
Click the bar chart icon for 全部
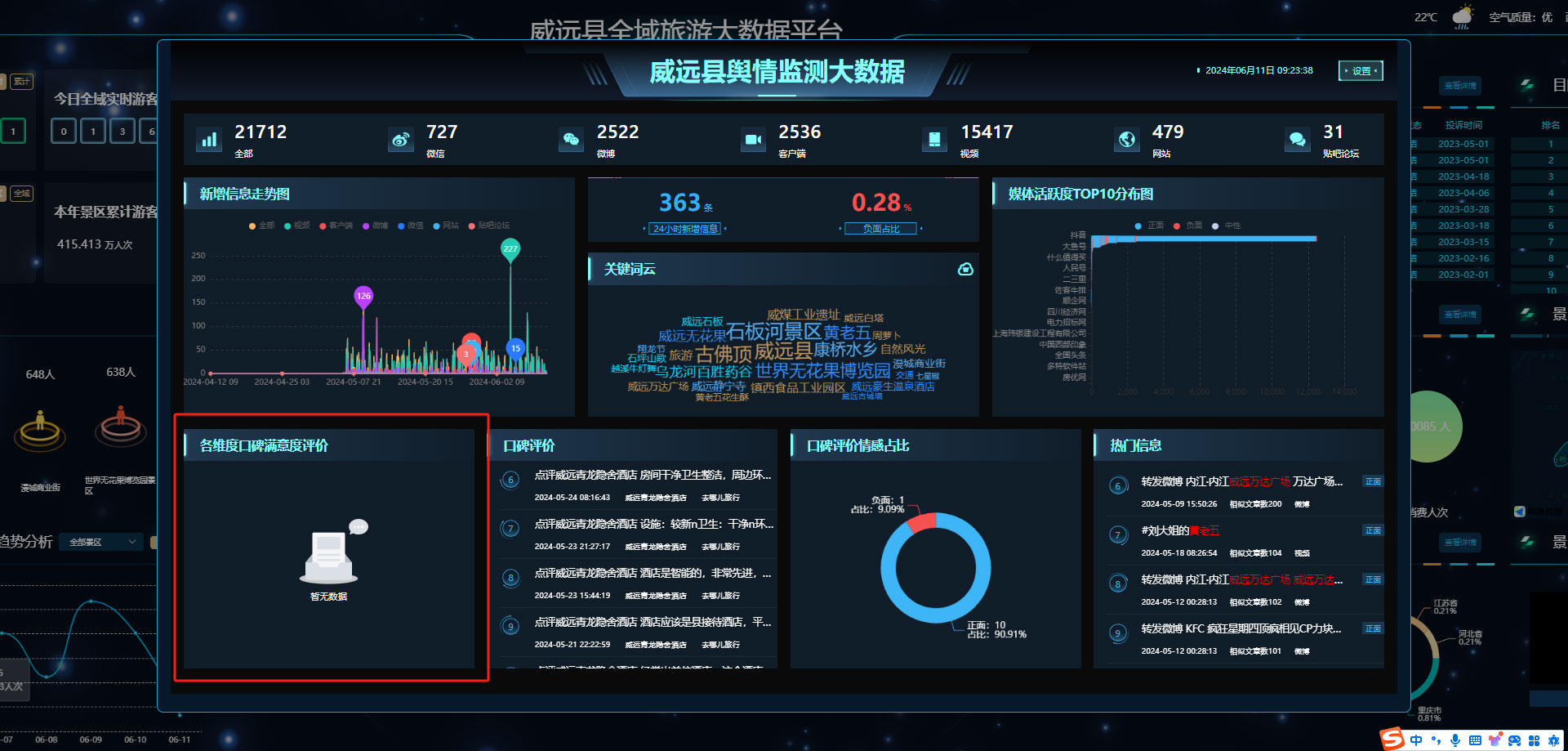(209, 140)
